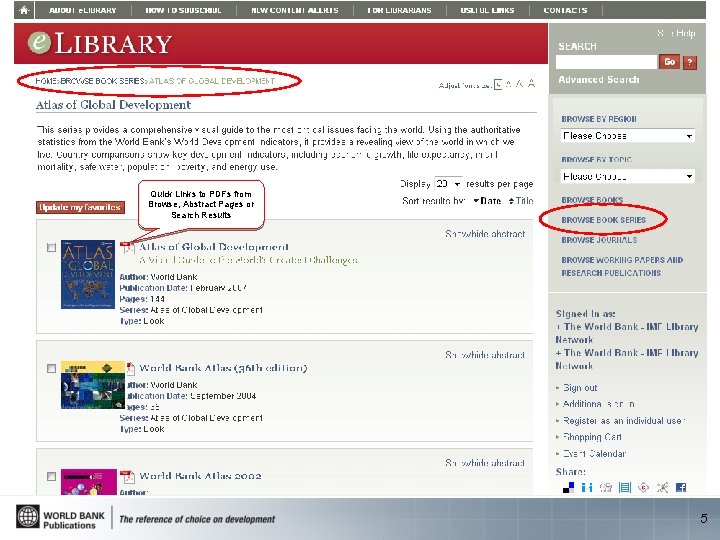
Task: Click Atlas of Global Development cover thumbnail
Action: [88, 274]
